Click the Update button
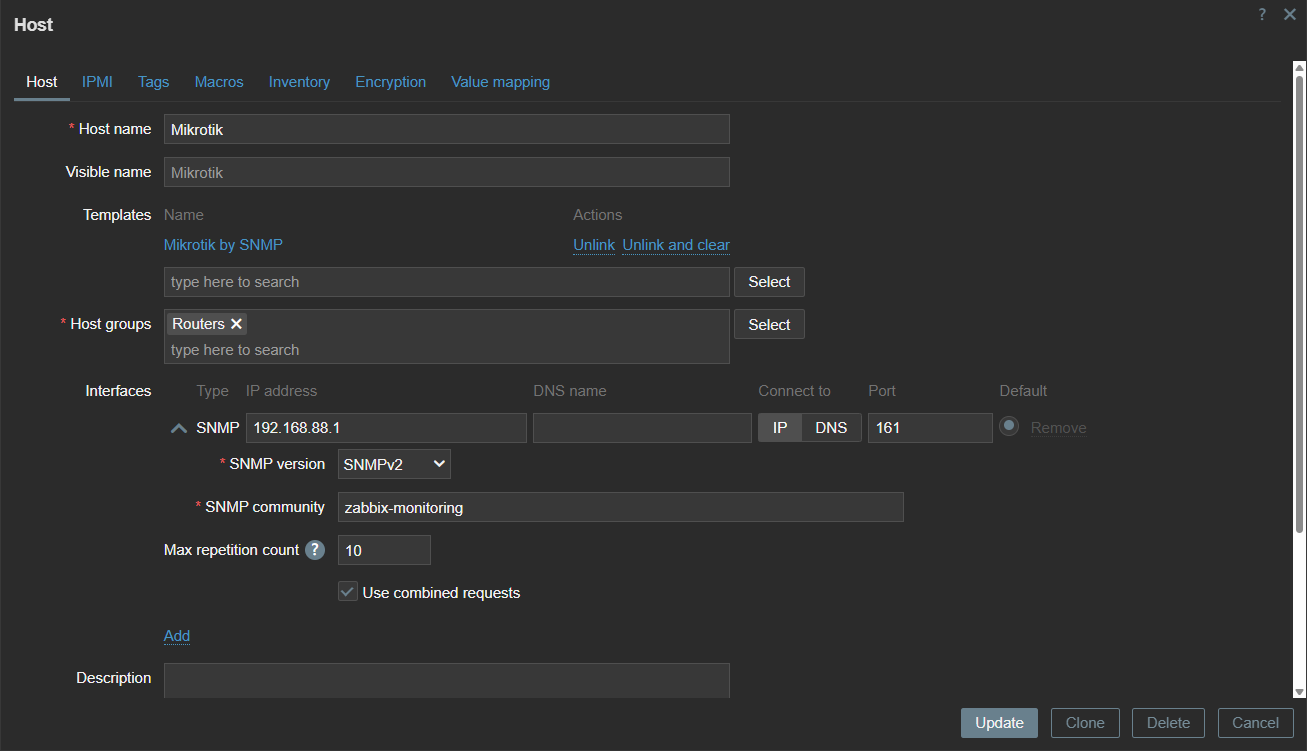 coord(999,723)
